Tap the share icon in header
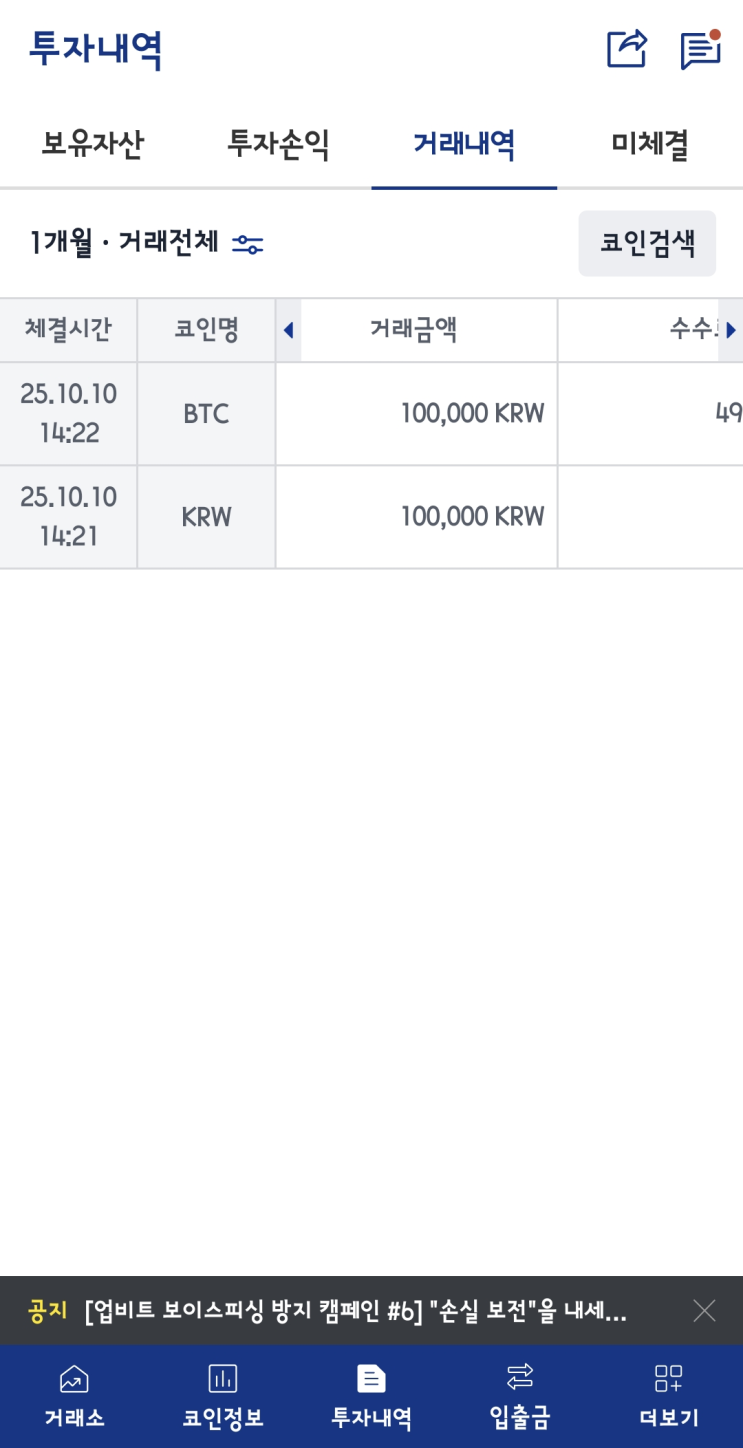 (x=627, y=49)
